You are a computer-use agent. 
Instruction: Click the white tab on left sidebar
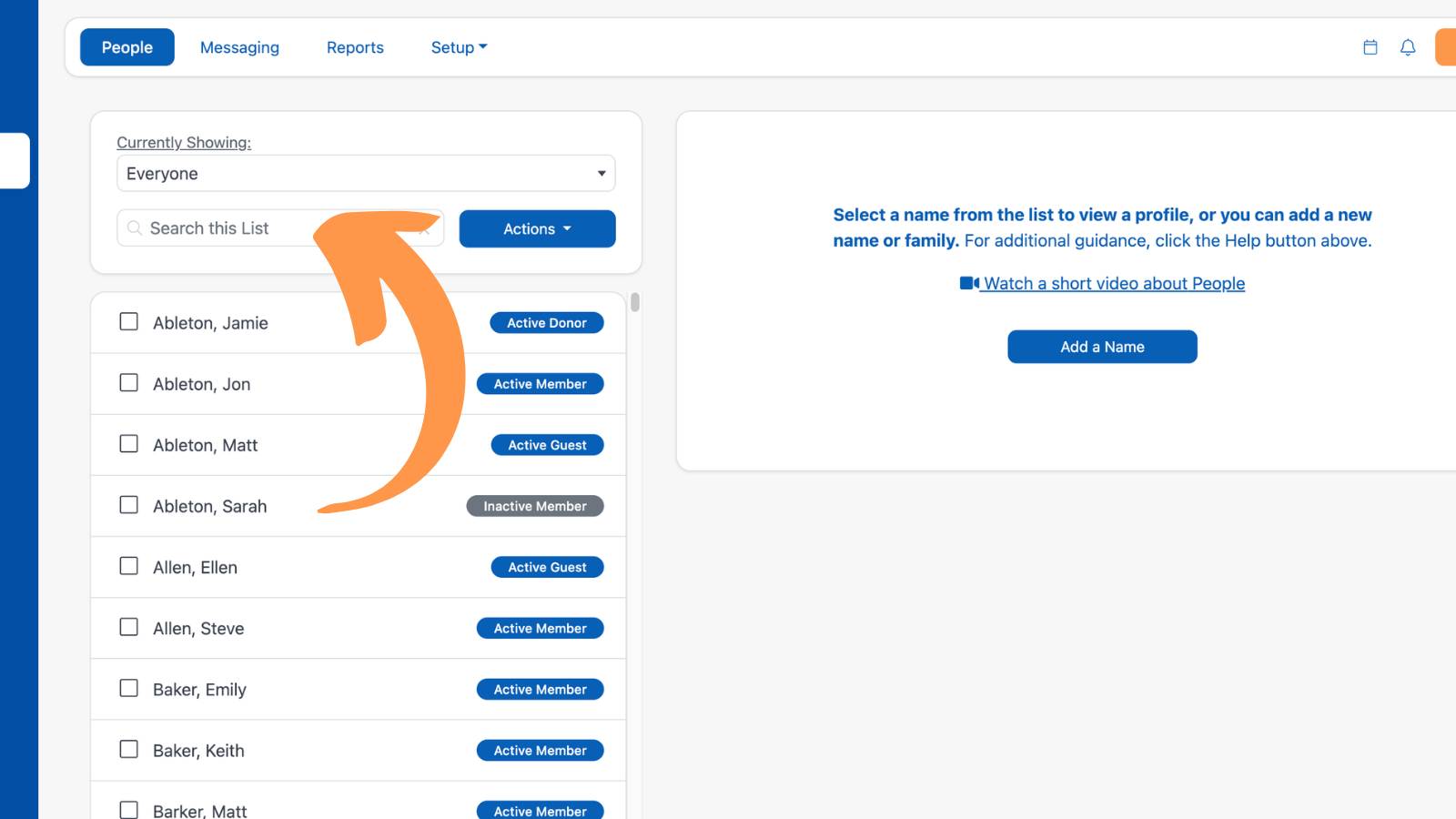[x=15, y=161]
